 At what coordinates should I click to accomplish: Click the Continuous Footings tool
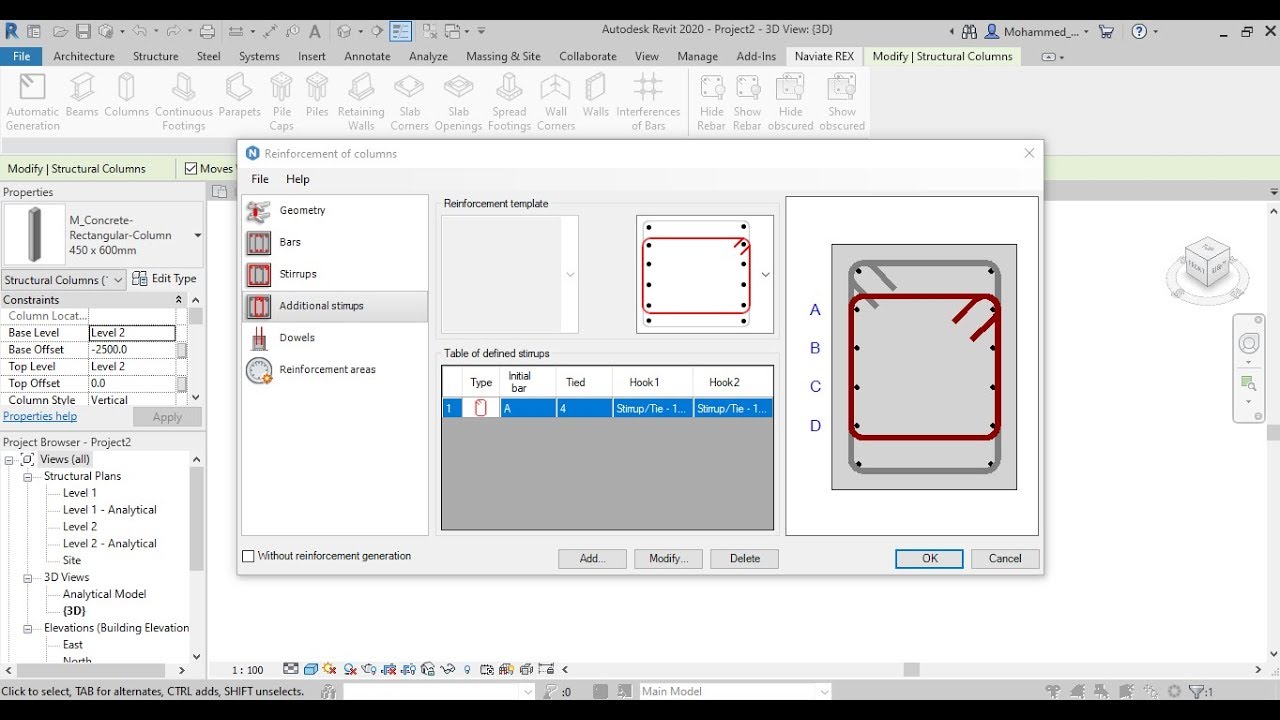pyautogui.click(x=184, y=102)
